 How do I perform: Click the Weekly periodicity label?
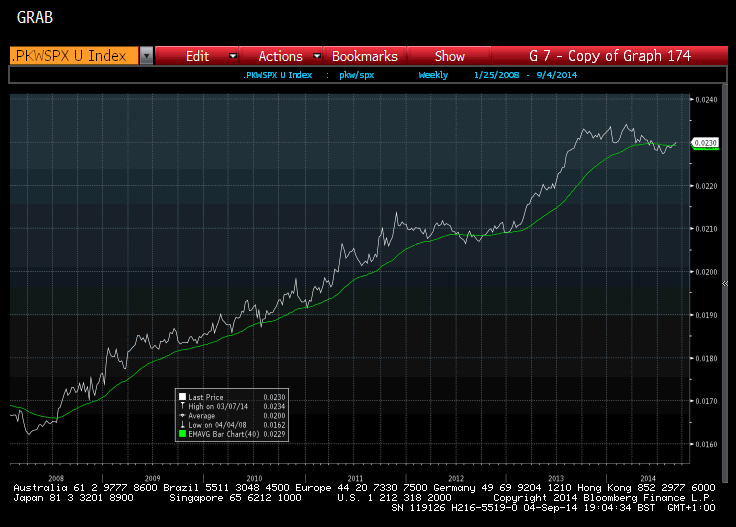(x=433, y=75)
